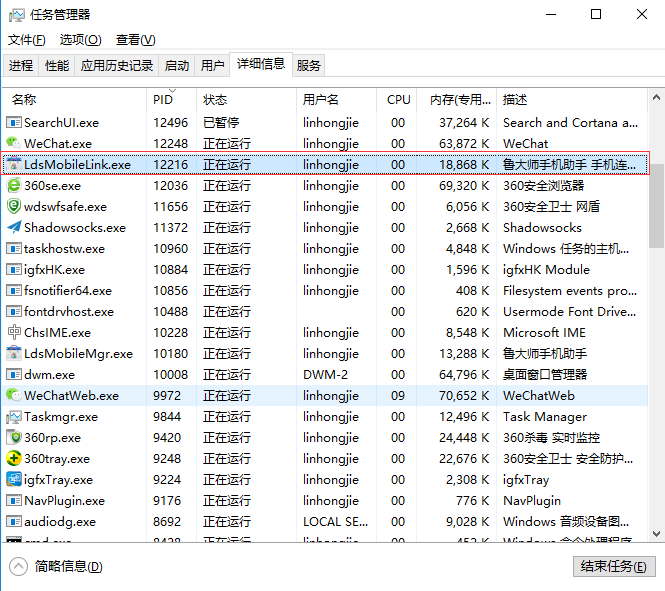Screen dimensions: 665x591
Task: Sort by the 内存(专用 column header
Action: click(456, 100)
